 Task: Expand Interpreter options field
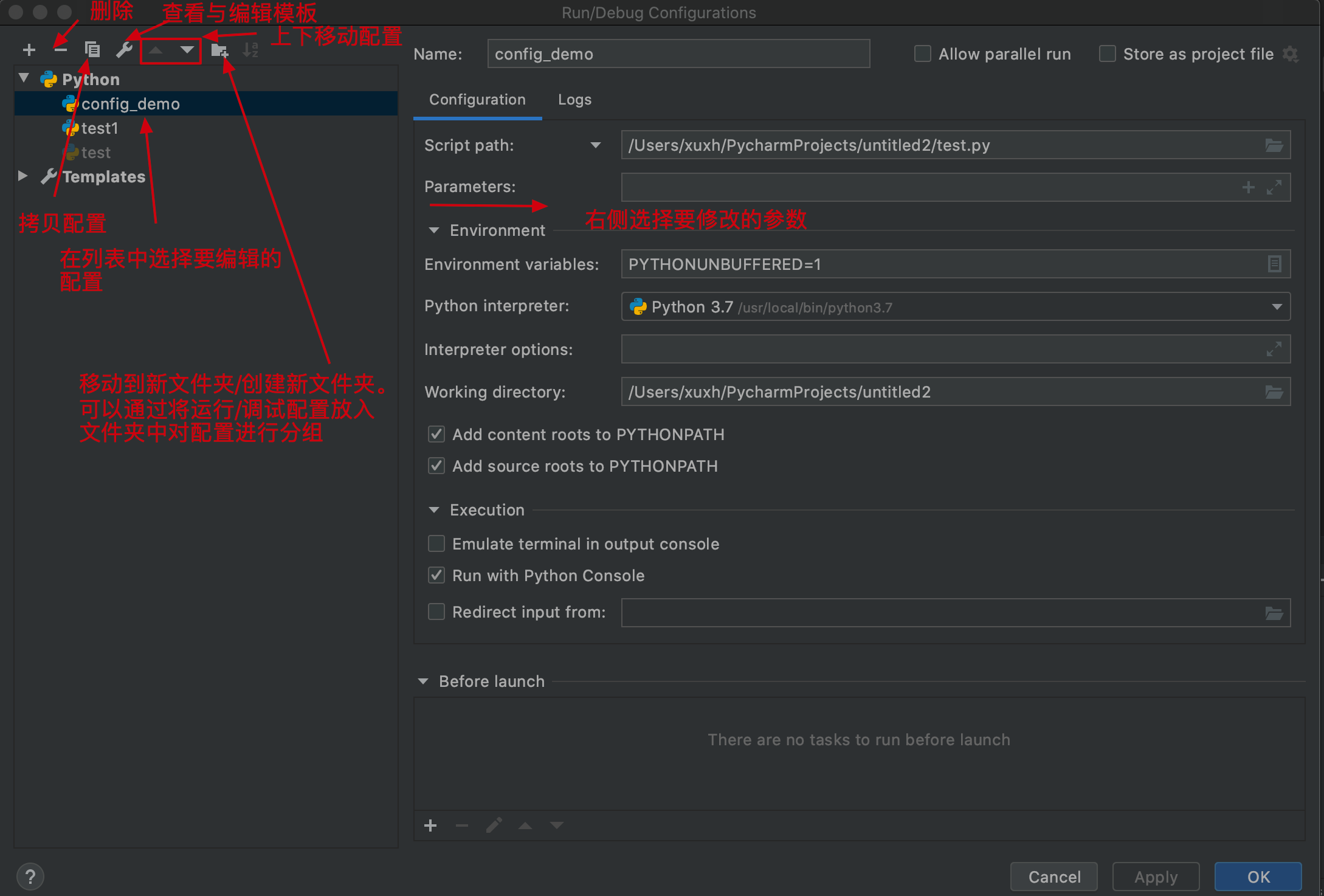click(1274, 349)
